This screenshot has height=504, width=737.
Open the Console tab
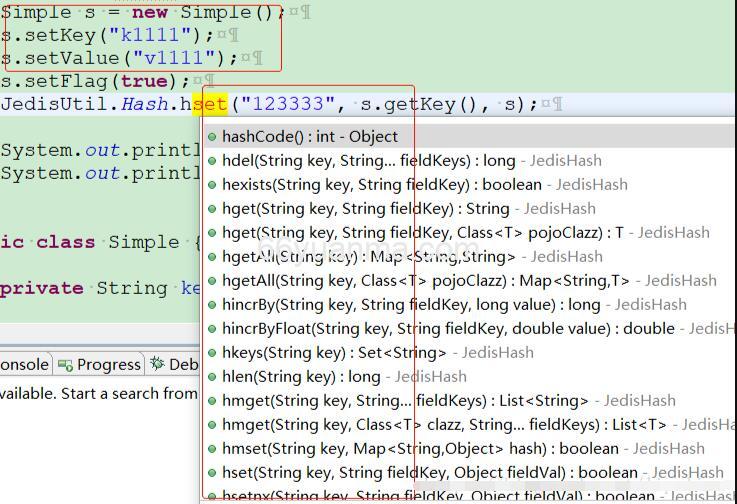point(24,365)
